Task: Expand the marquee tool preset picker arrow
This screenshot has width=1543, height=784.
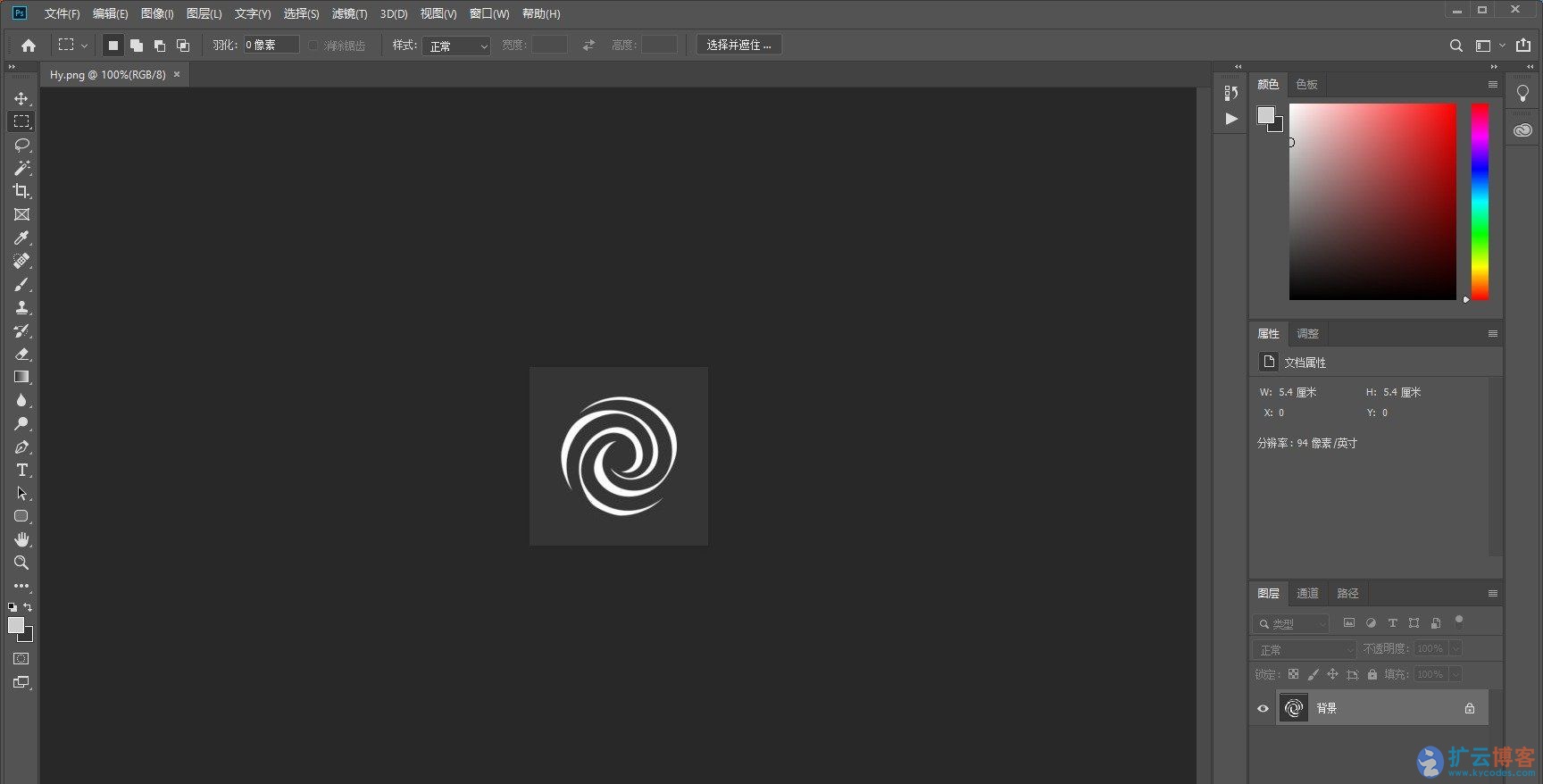Action: 85,46
